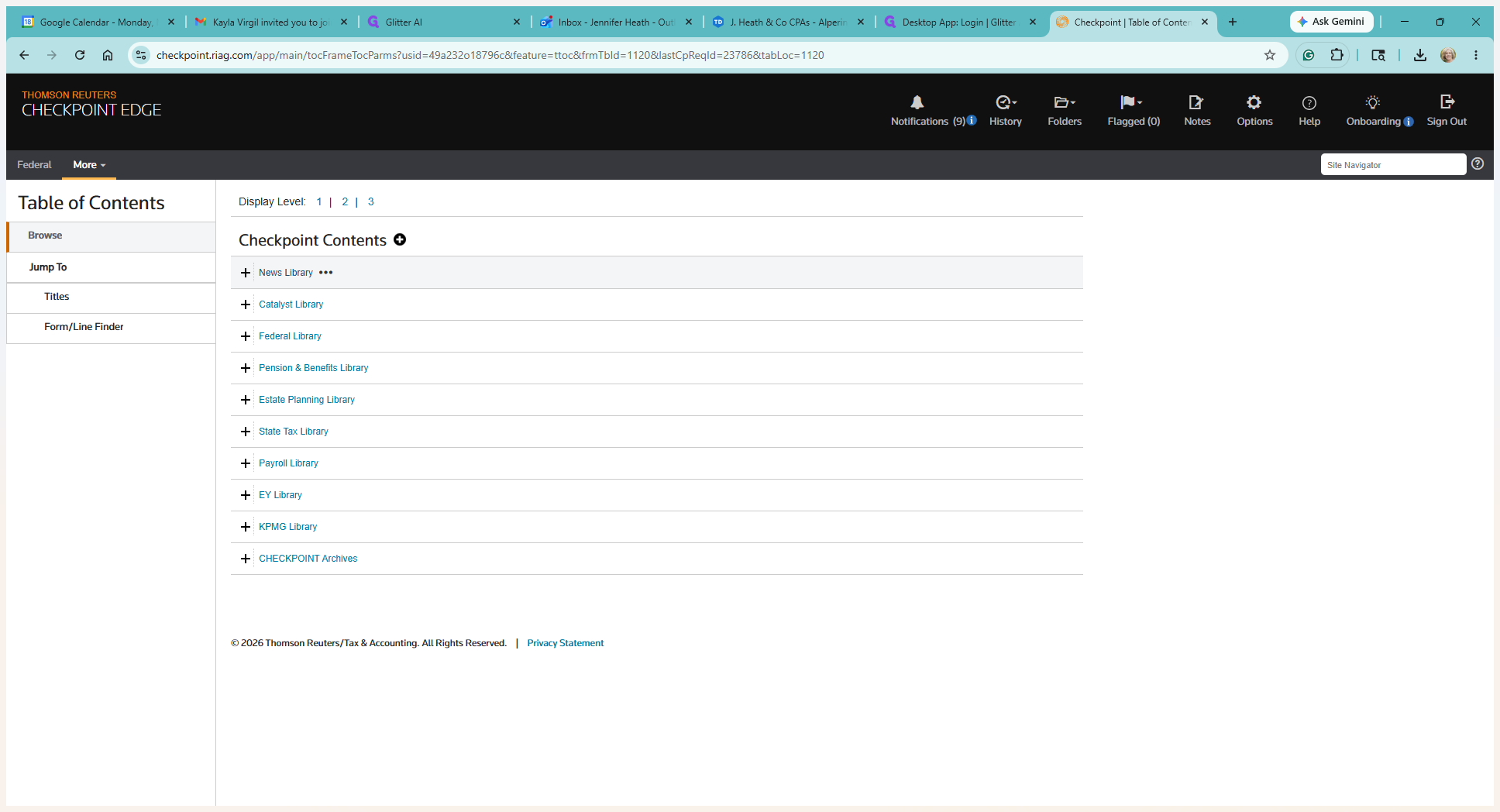Select Jump To in the sidebar

pos(111,267)
